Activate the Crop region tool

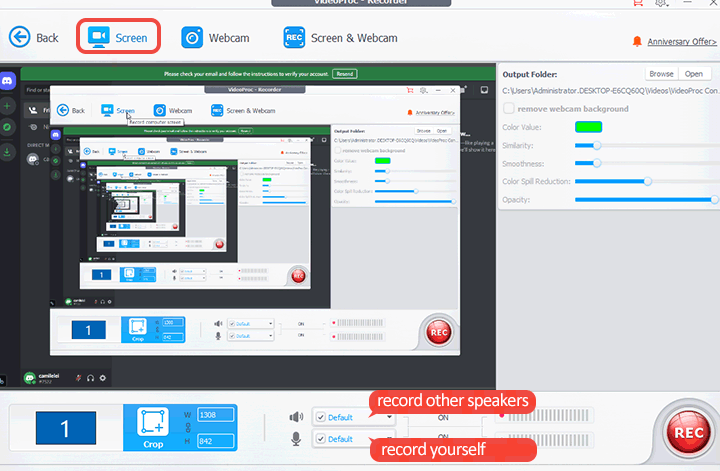[x=153, y=427]
